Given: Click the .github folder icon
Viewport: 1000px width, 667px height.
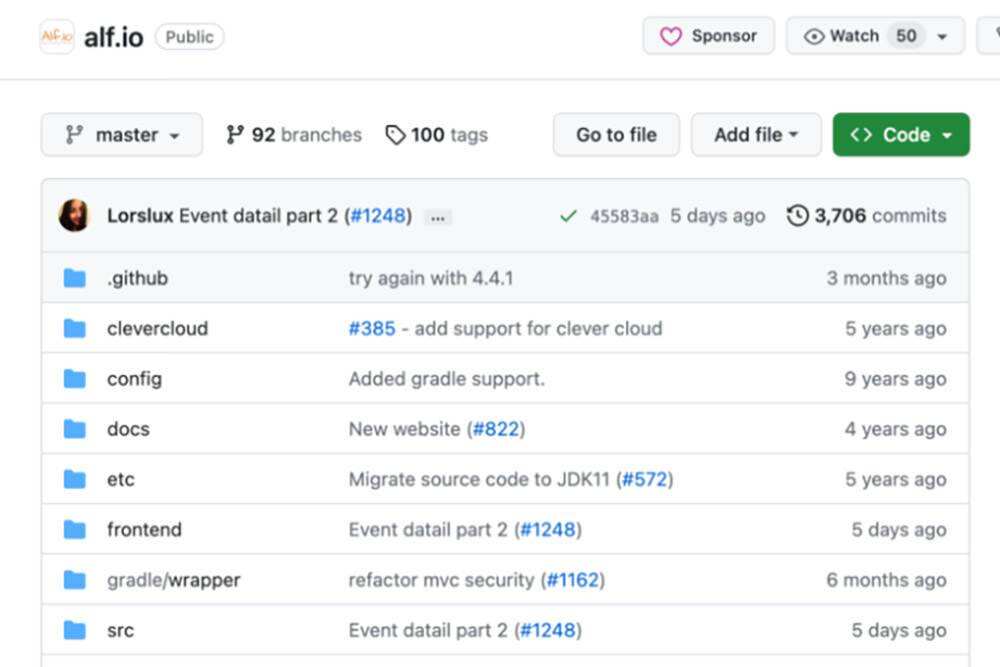Looking at the screenshot, I should tap(75, 278).
